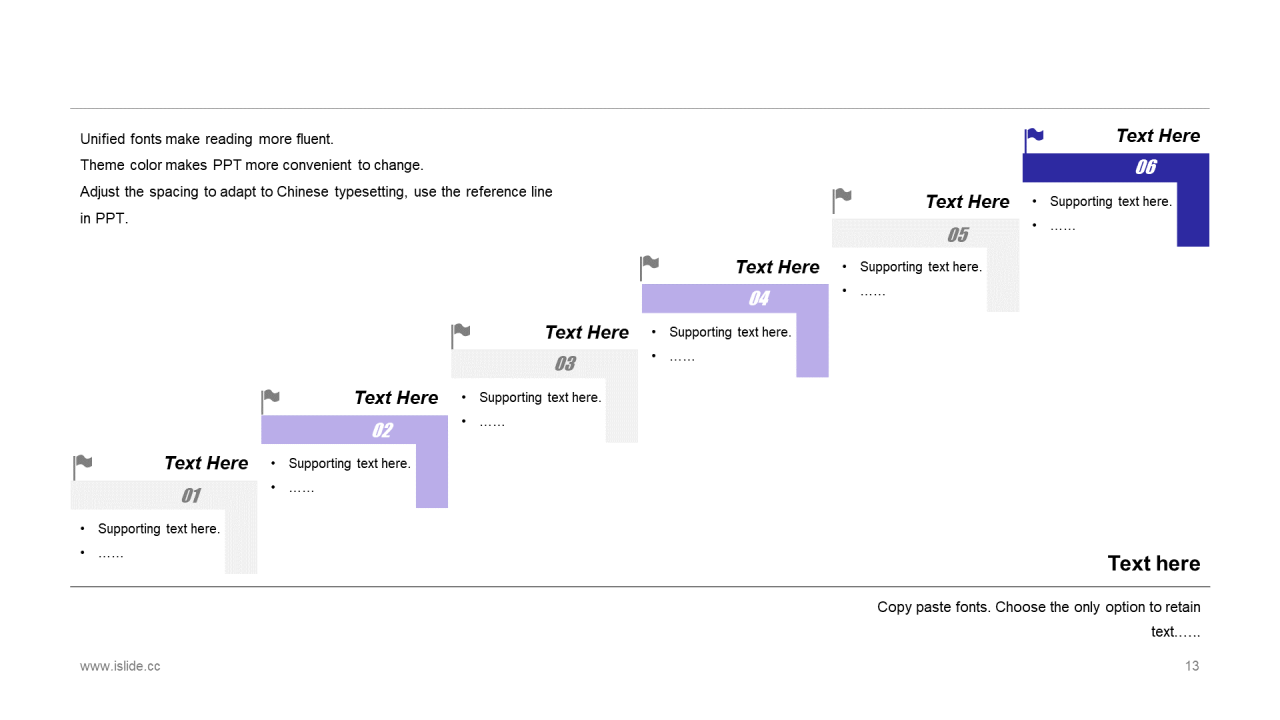This screenshot has width=1280, height=720.
Task: Select the gray flag icon for step 05
Action: [842, 200]
